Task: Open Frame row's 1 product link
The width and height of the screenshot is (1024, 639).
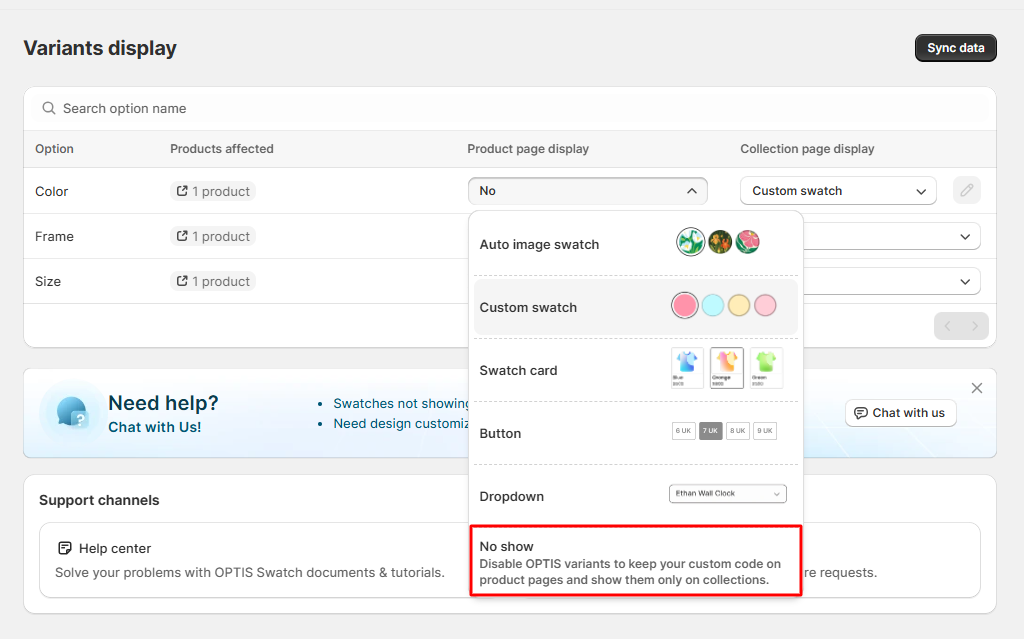Action: [213, 237]
